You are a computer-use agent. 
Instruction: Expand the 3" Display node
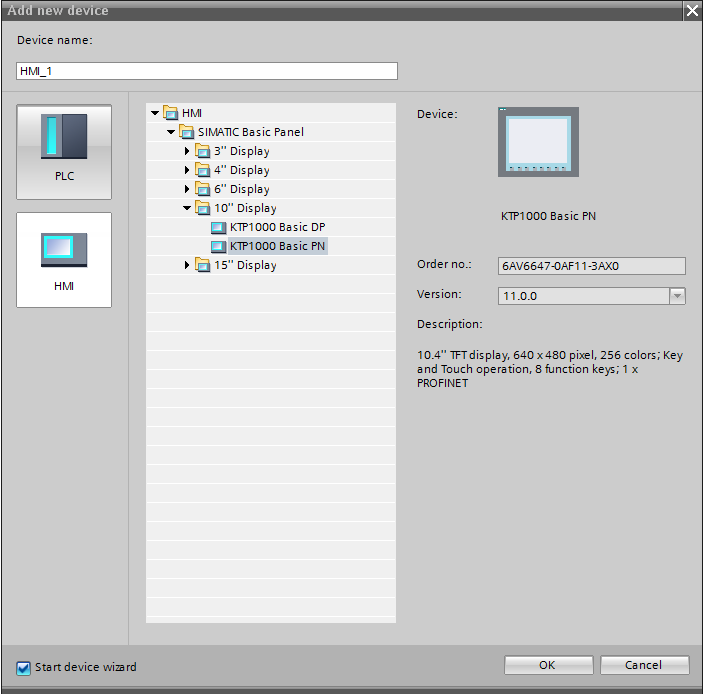pyautogui.click(x=187, y=151)
